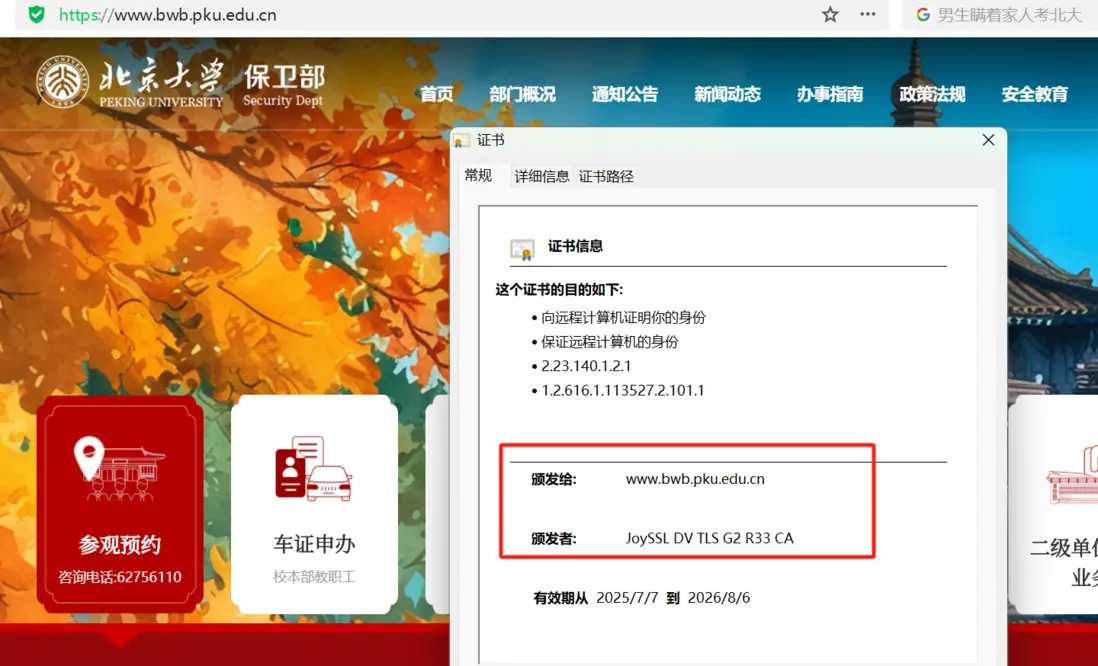Image resolution: width=1098 pixels, height=666 pixels.
Task: Open 部门概况 navigation item
Action: pyautogui.click(x=522, y=94)
